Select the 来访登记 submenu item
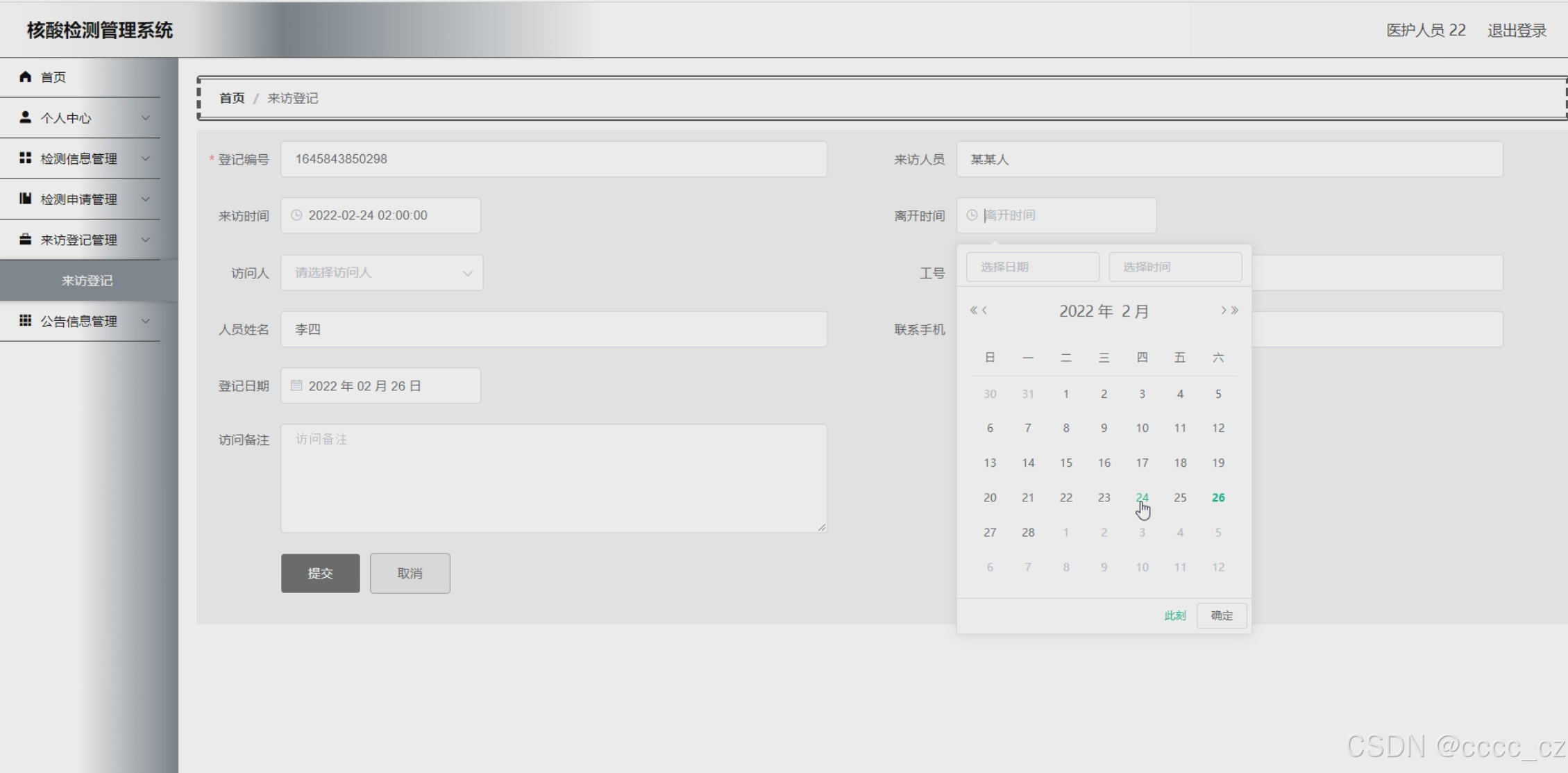Screen dimensions: 1568x773 coord(87,281)
